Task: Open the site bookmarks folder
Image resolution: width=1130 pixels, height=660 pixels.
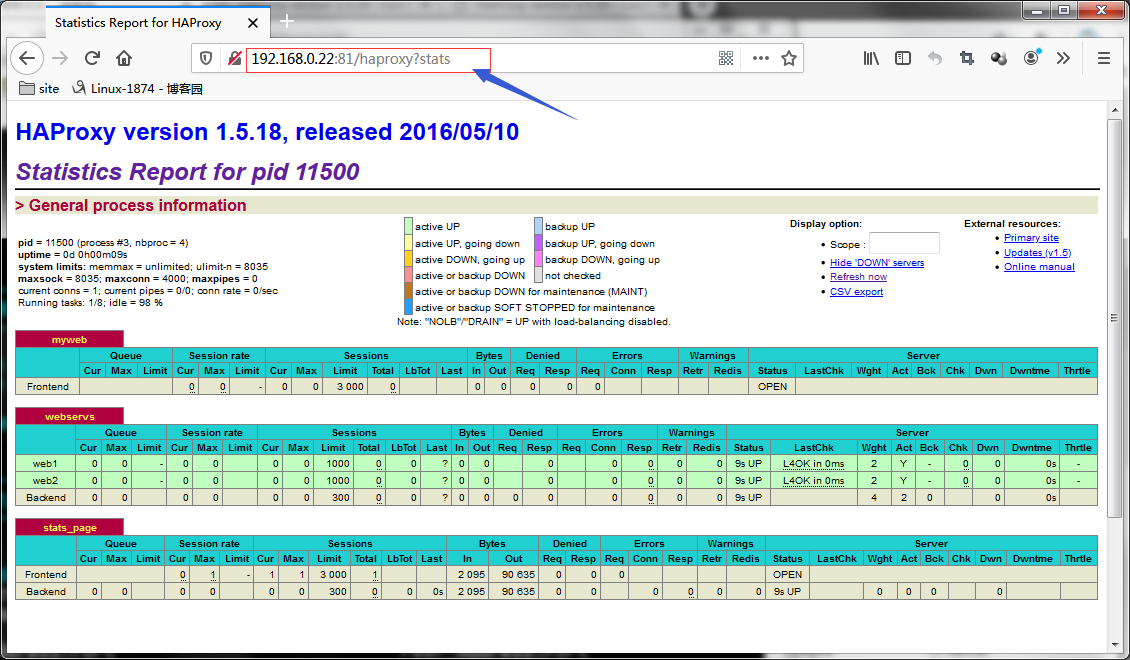Action: (40, 89)
